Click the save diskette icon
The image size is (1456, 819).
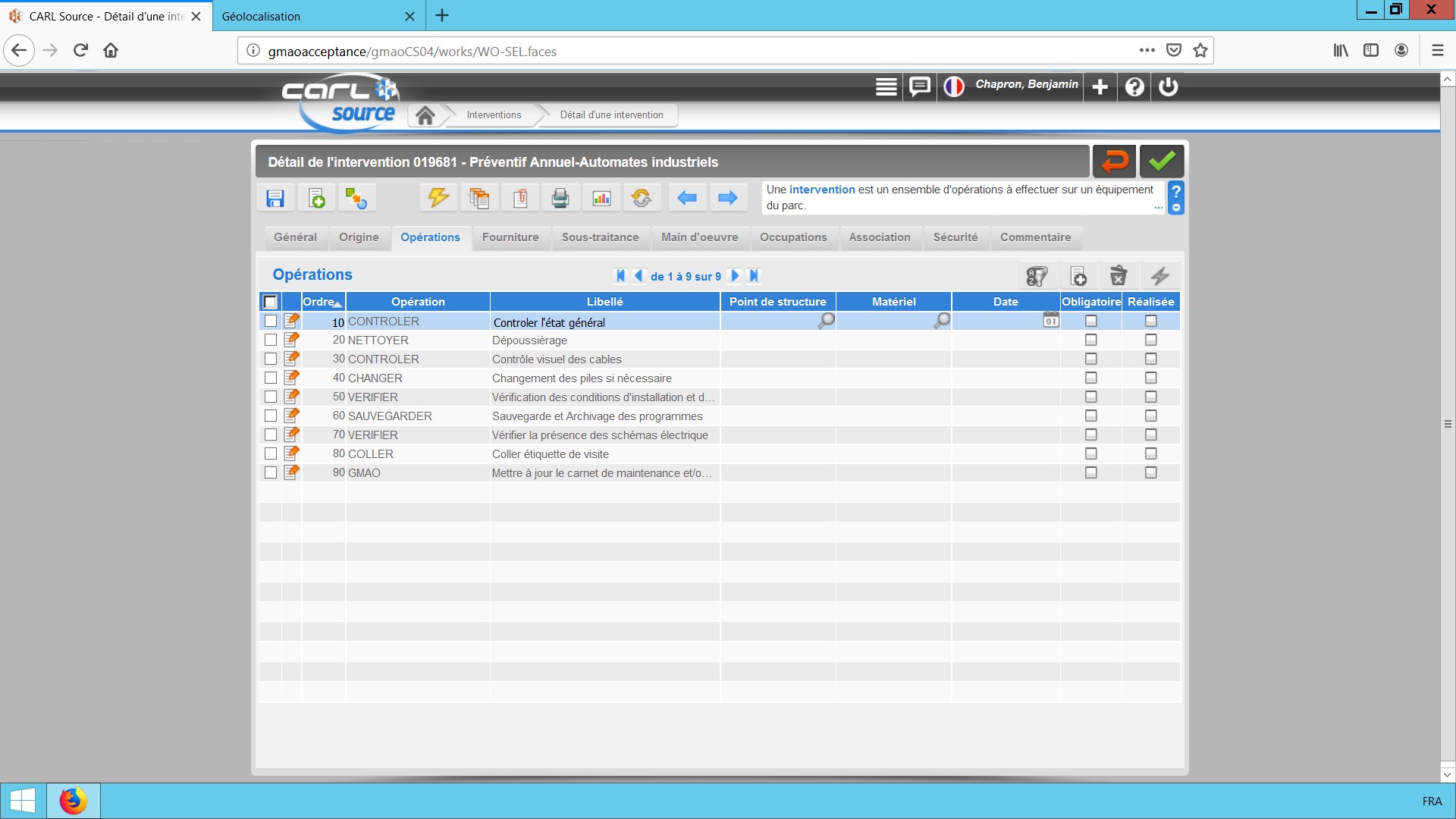tap(275, 199)
